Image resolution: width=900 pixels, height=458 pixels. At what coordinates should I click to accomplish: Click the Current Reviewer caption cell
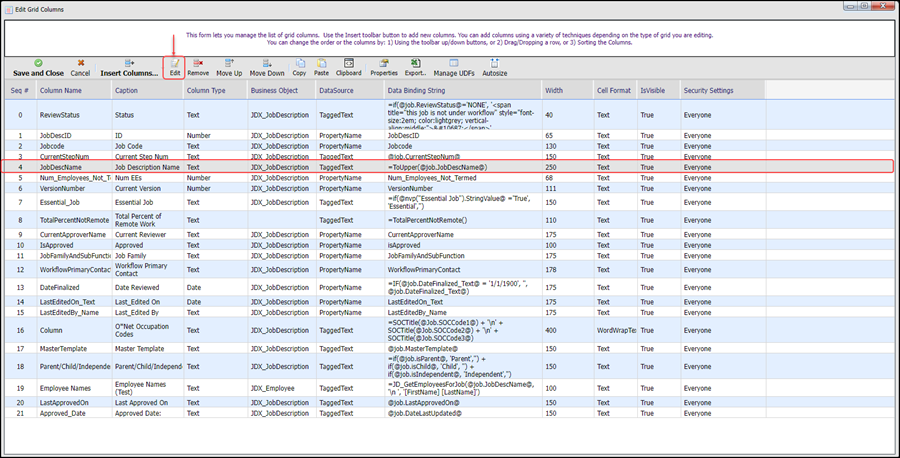148,234
